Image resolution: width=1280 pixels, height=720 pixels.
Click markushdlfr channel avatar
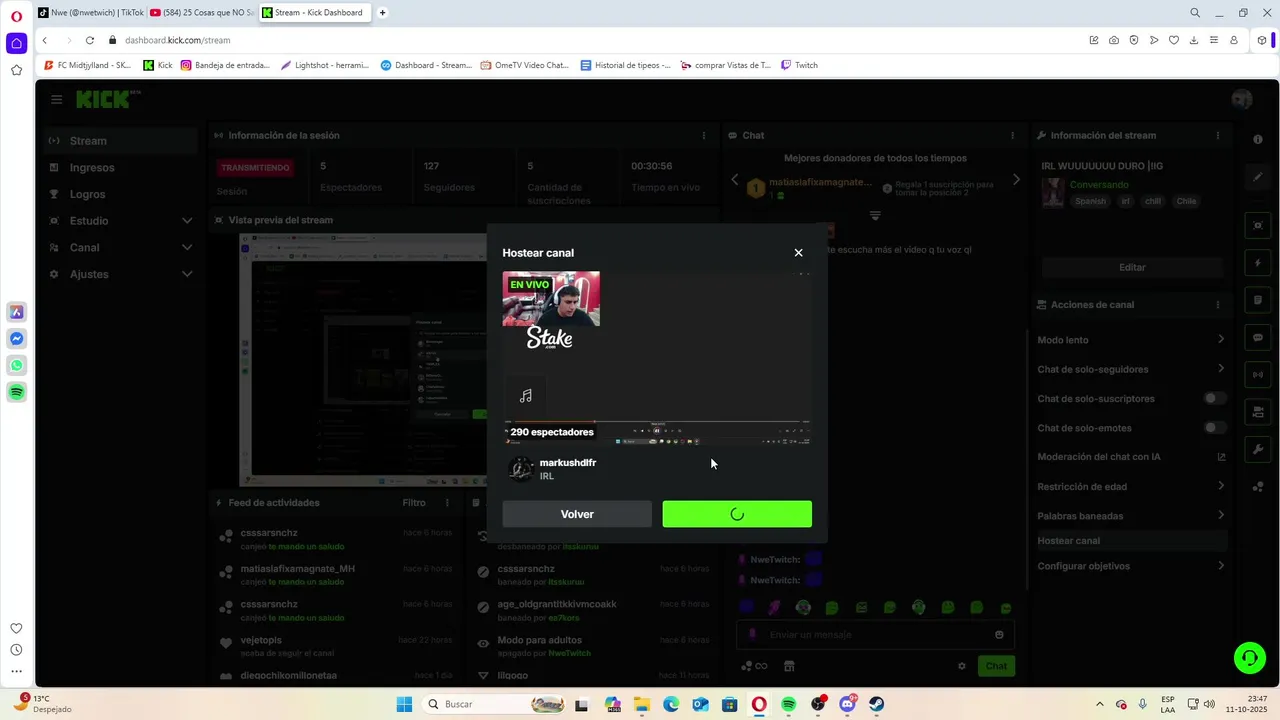521,469
